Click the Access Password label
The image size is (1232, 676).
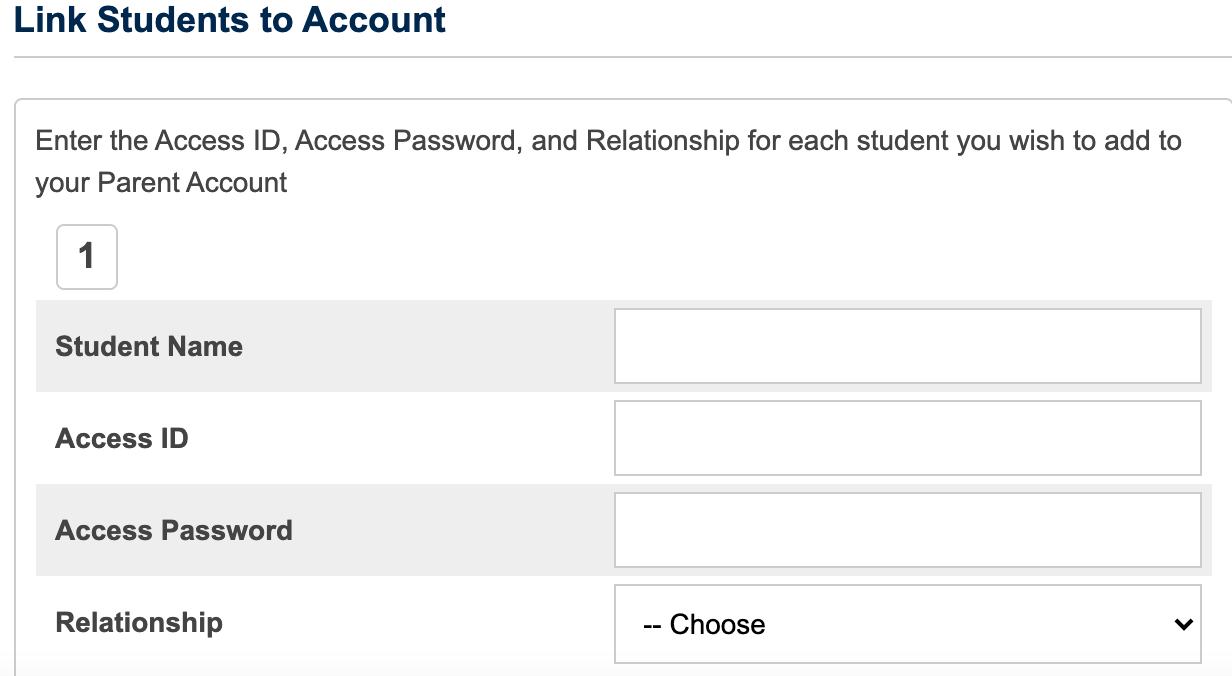pos(174,531)
